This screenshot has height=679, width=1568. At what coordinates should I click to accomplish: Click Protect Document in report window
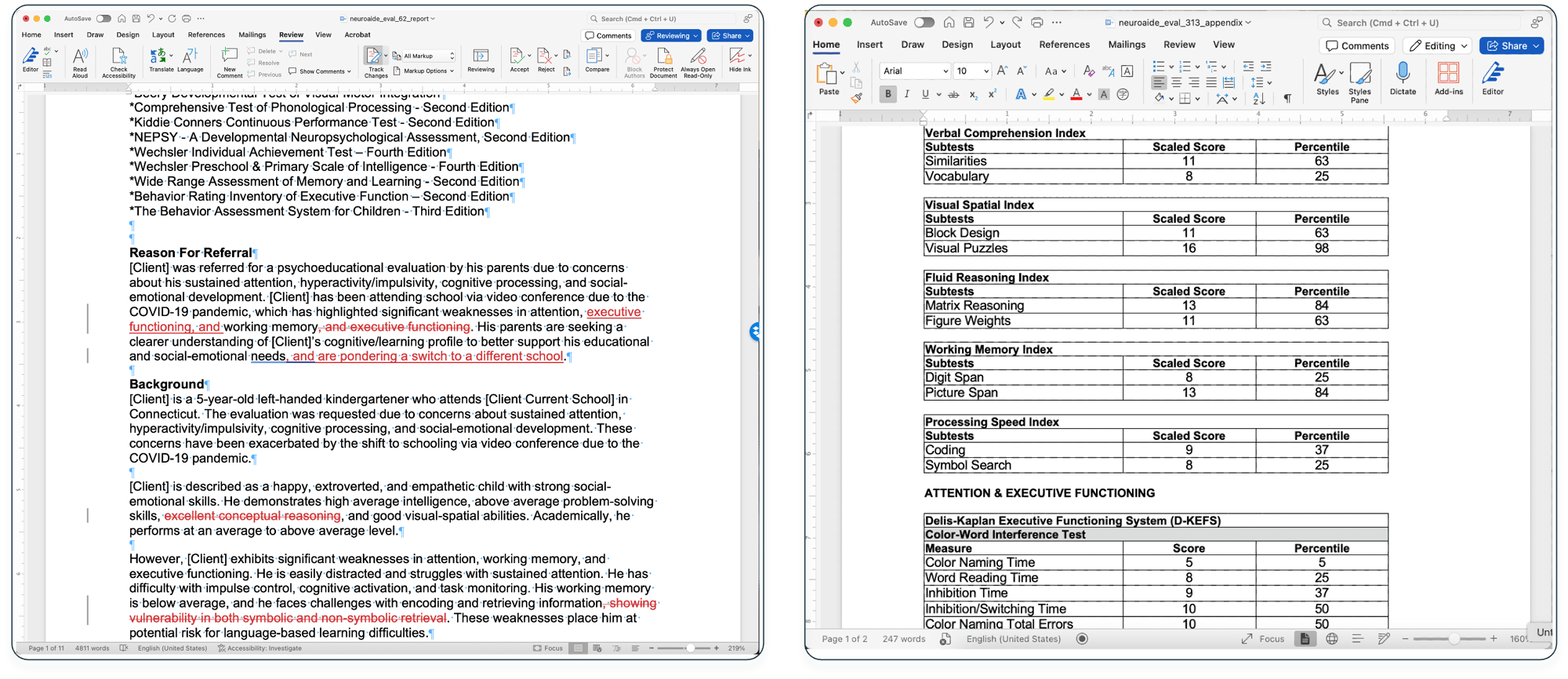(663, 63)
